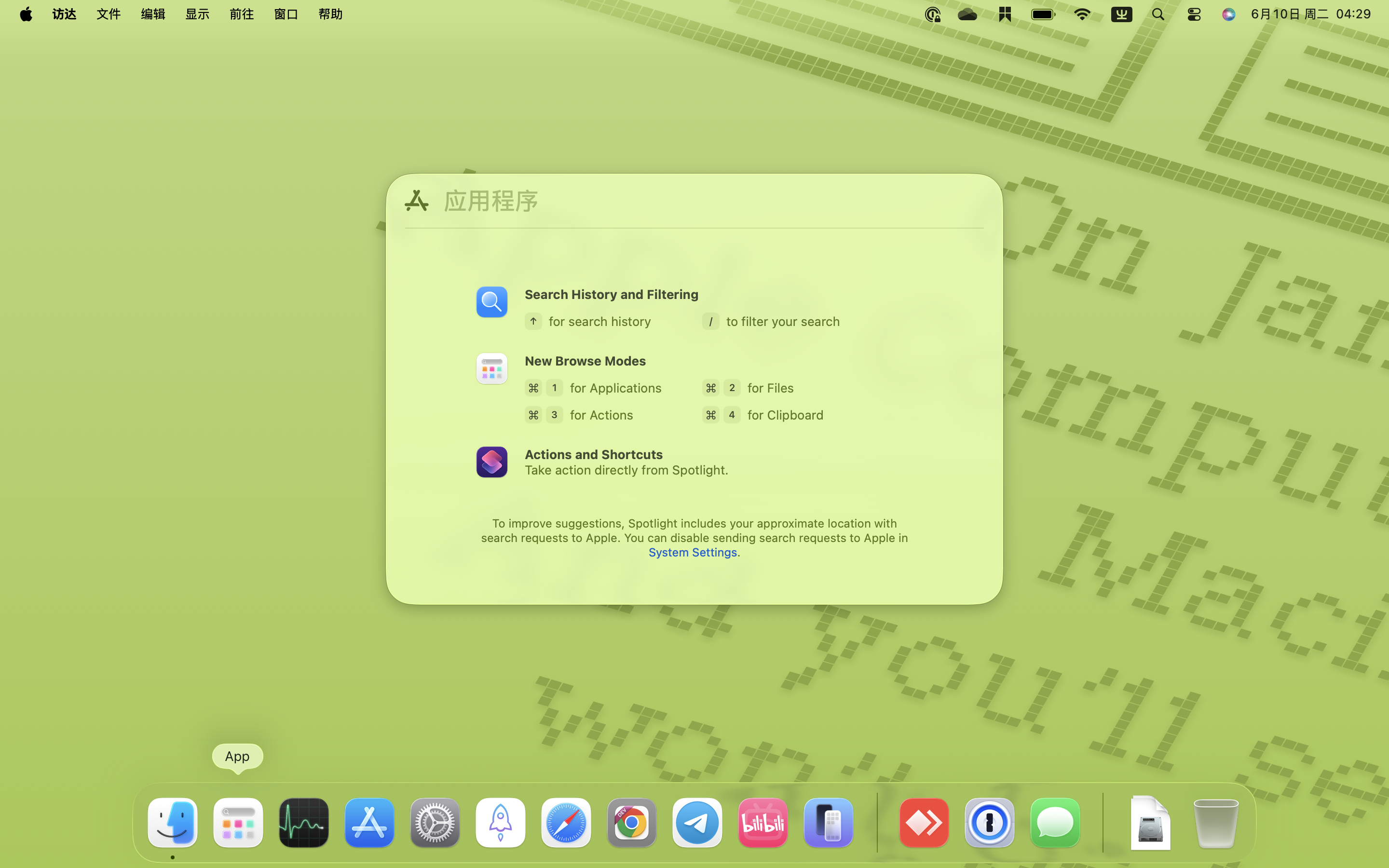Open Telegram from the Dock
Screen dimensions: 1389x868
697,822
